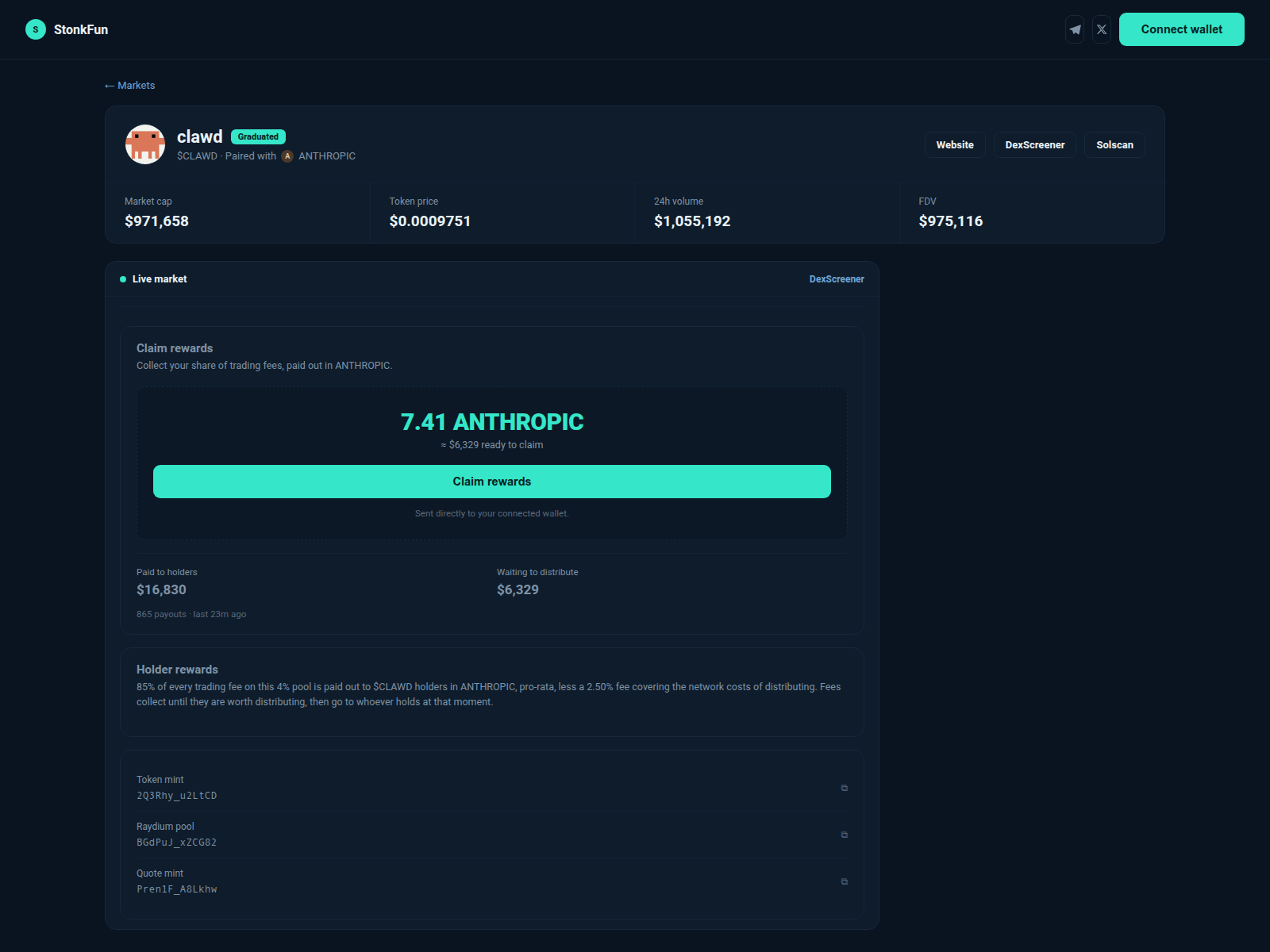The image size is (1270, 952).
Task: Click the Claim rewards section heading
Action: (175, 348)
